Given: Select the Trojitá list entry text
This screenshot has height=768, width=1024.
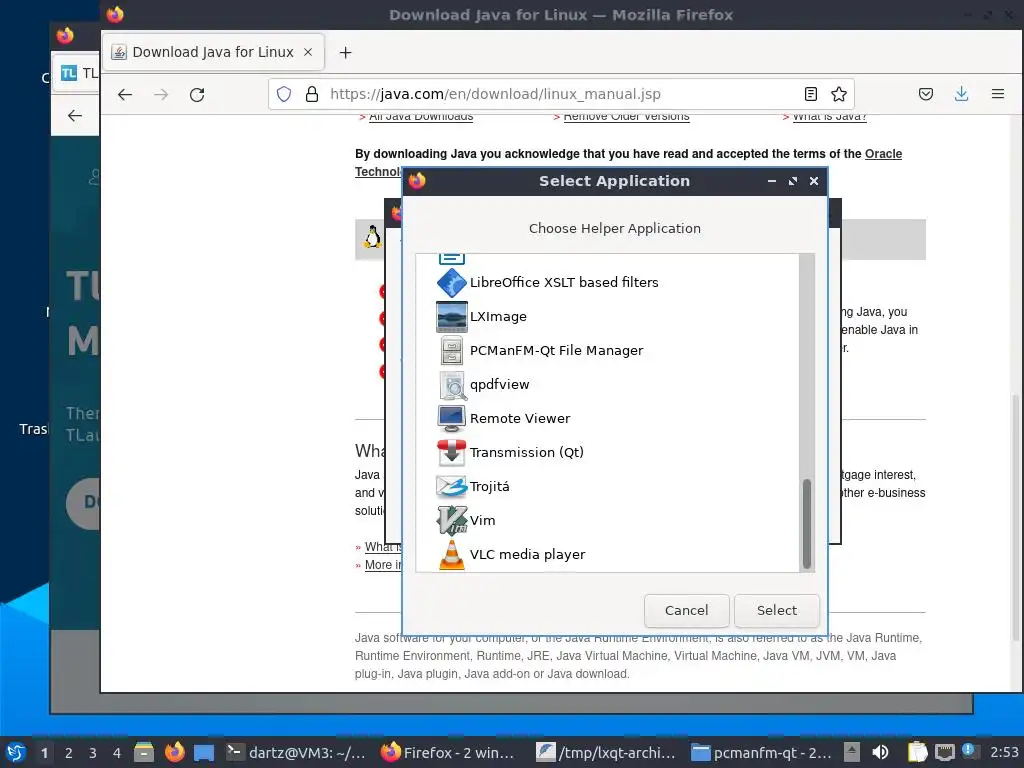Looking at the screenshot, I should 490,487.
